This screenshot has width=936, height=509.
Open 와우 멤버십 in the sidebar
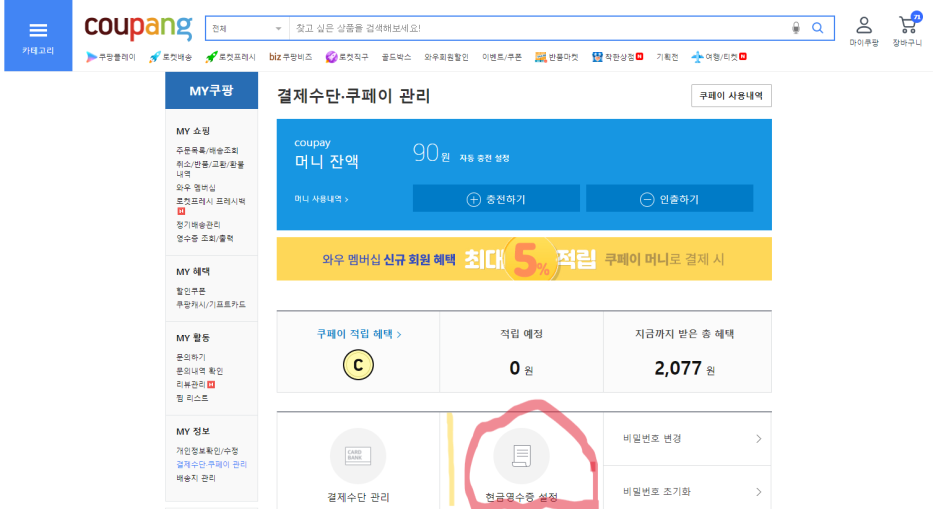tap(196, 187)
